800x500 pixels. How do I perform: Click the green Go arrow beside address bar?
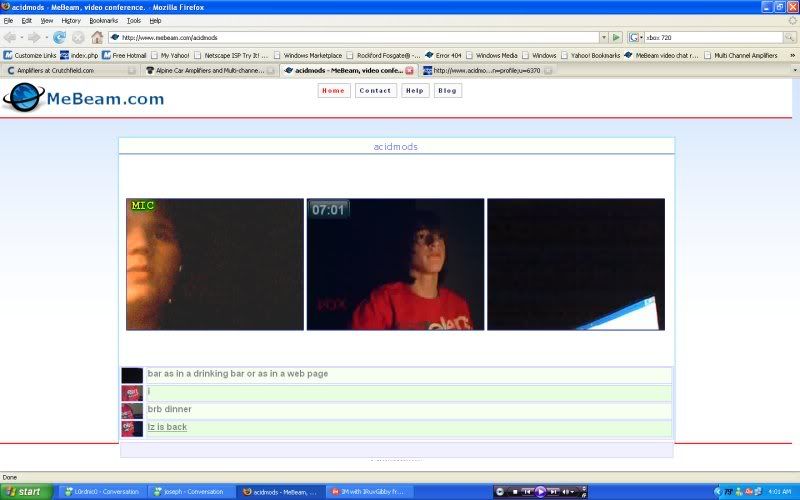[x=616, y=37]
